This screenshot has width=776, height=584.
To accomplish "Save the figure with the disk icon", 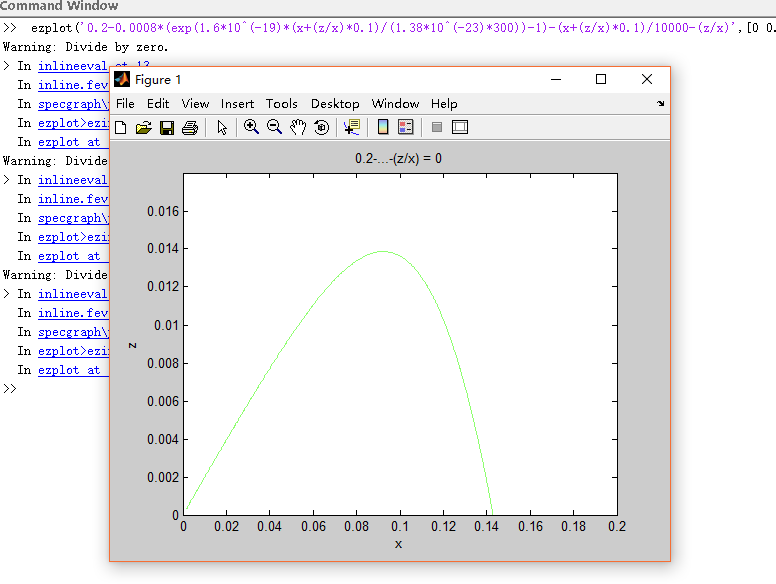I will (x=167, y=127).
